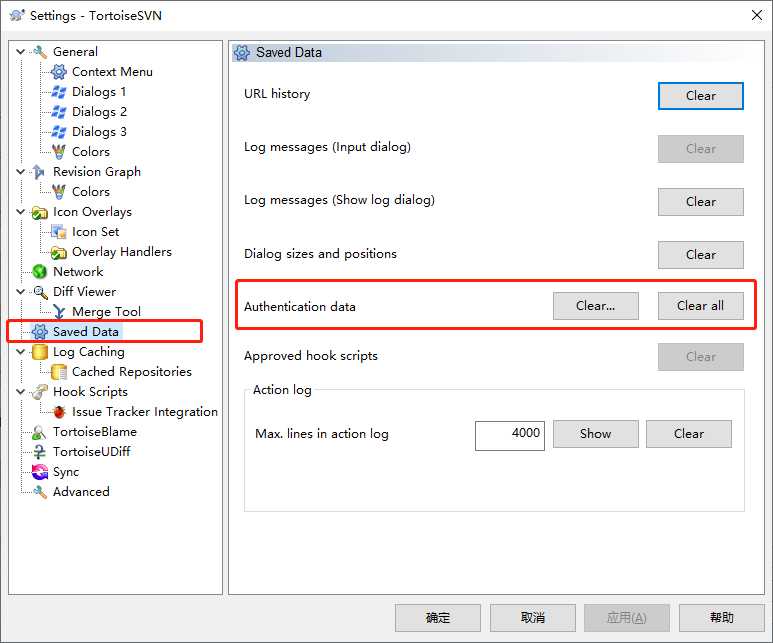The width and height of the screenshot is (773, 643).
Task: Collapse the Icon Overlays tree node
Action: (21, 212)
